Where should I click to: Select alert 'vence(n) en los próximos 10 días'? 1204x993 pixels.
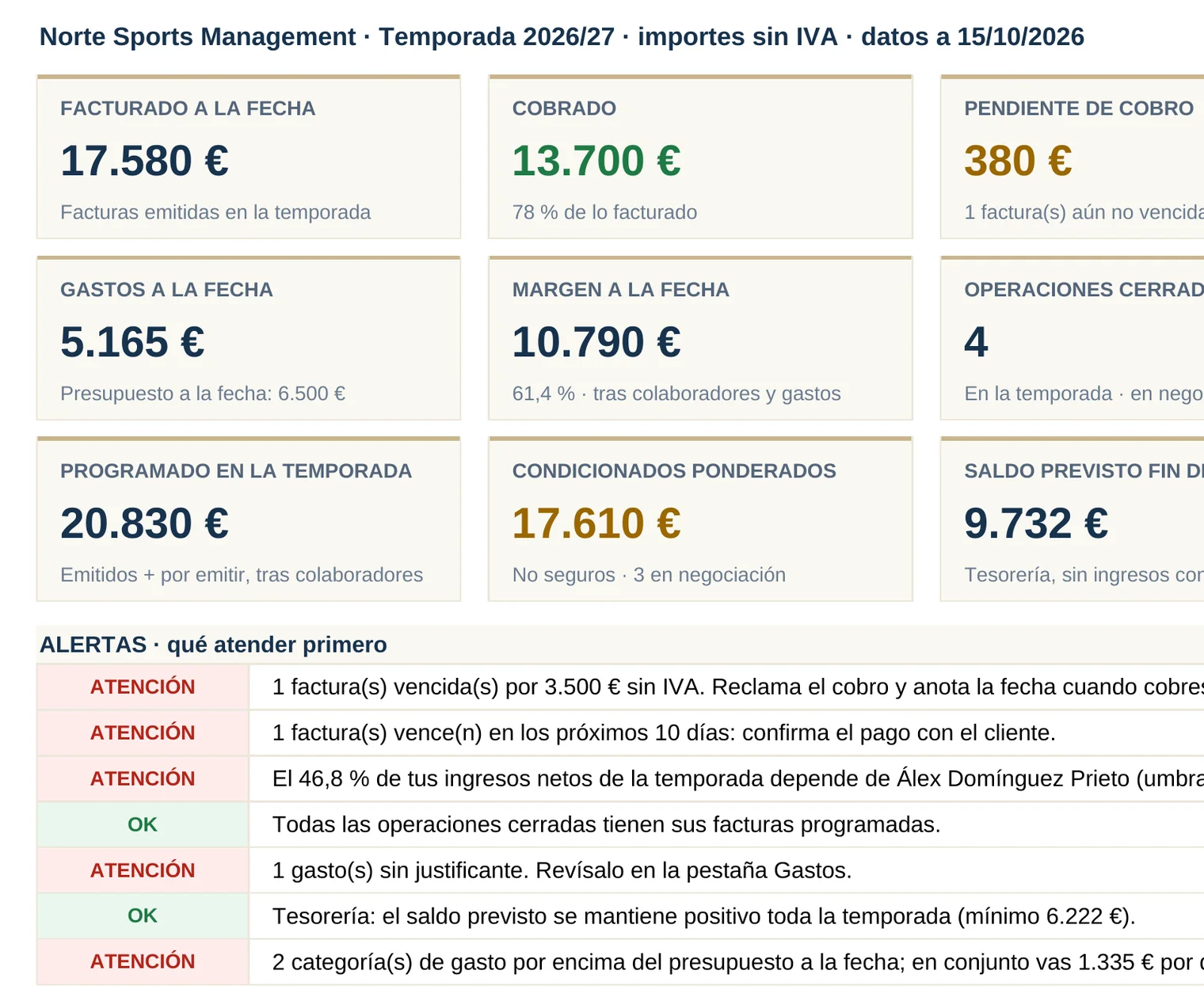(x=727, y=733)
